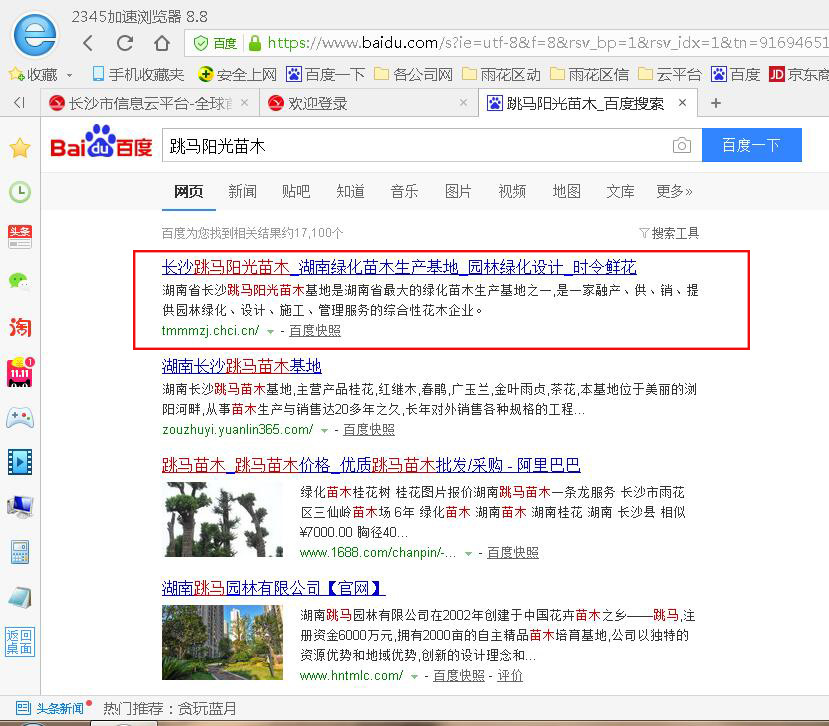The width and height of the screenshot is (829, 726).
Task: Open the sidebar calculator icon
Action: 20,552
